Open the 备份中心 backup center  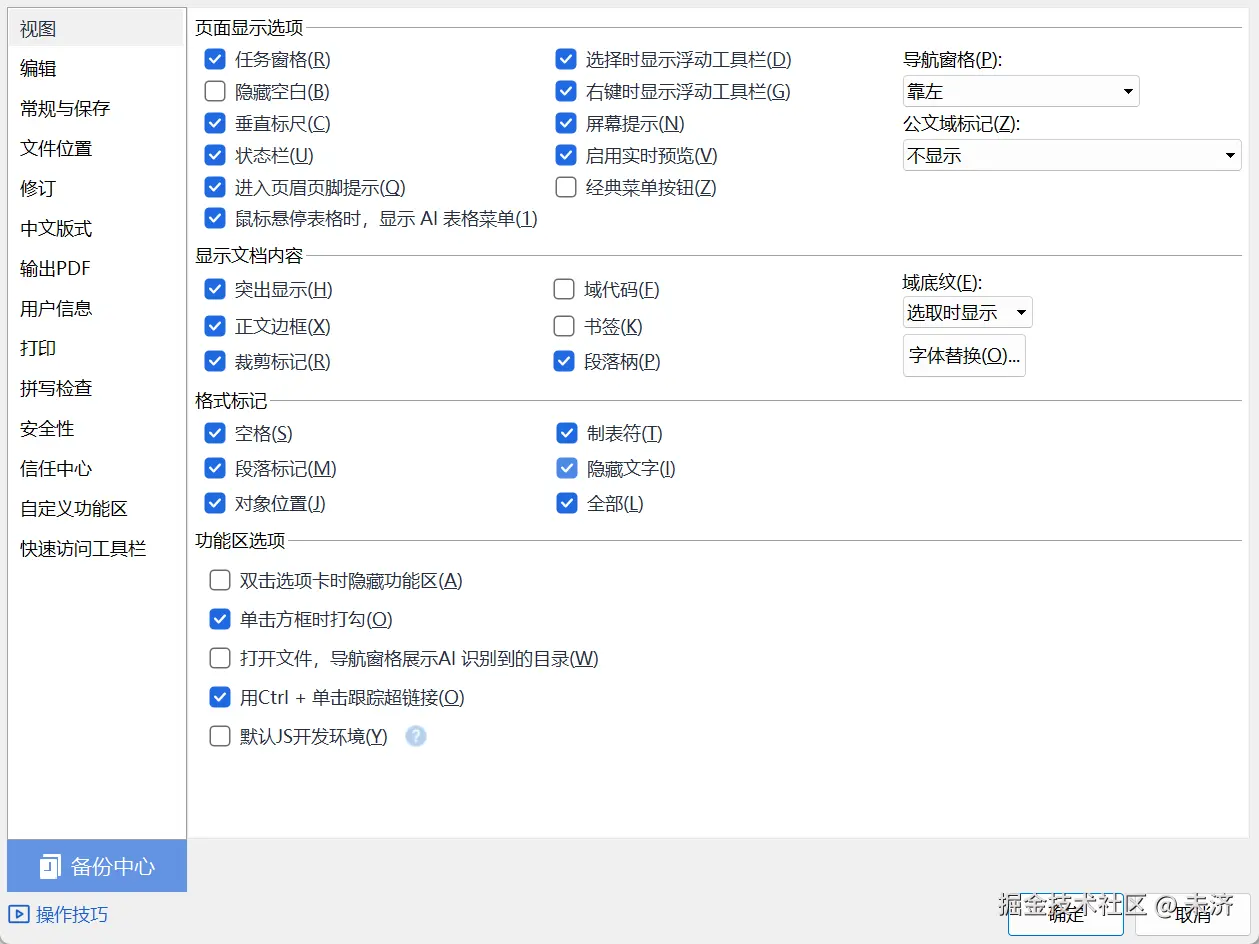[x=97, y=866]
